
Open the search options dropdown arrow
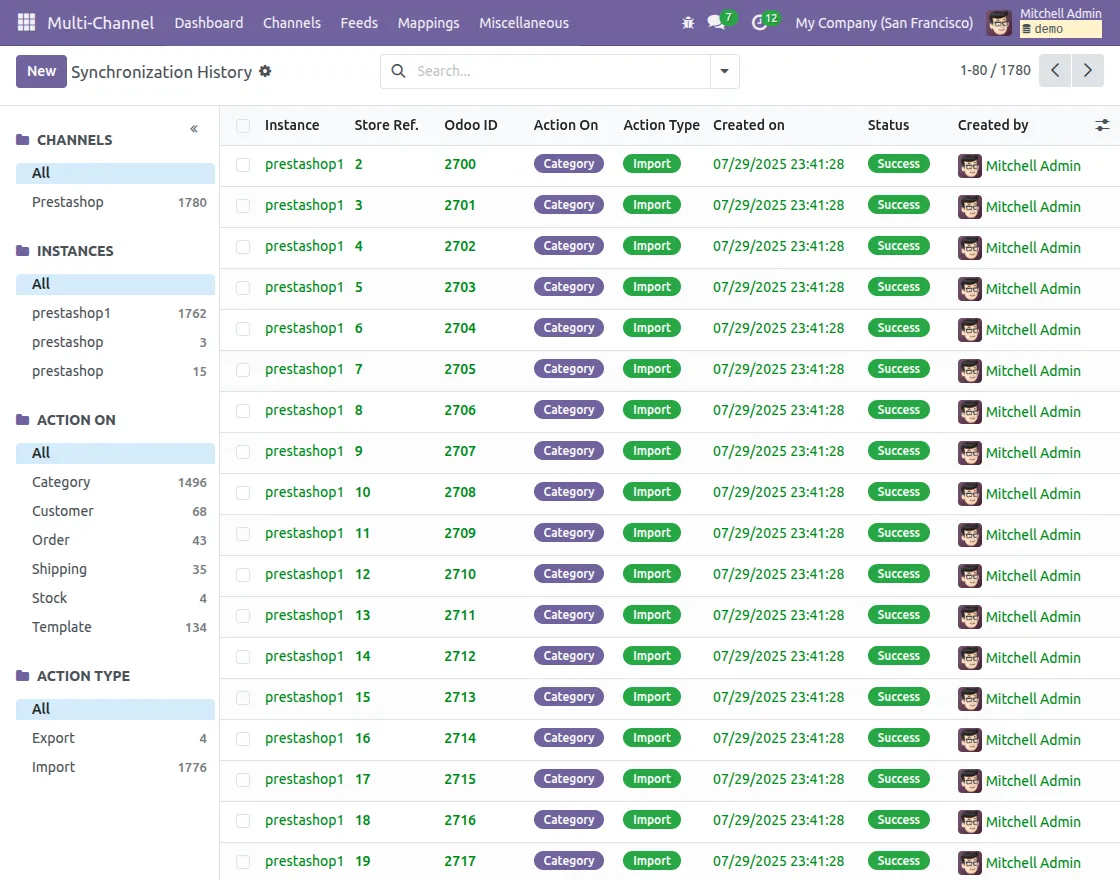tap(724, 71)
